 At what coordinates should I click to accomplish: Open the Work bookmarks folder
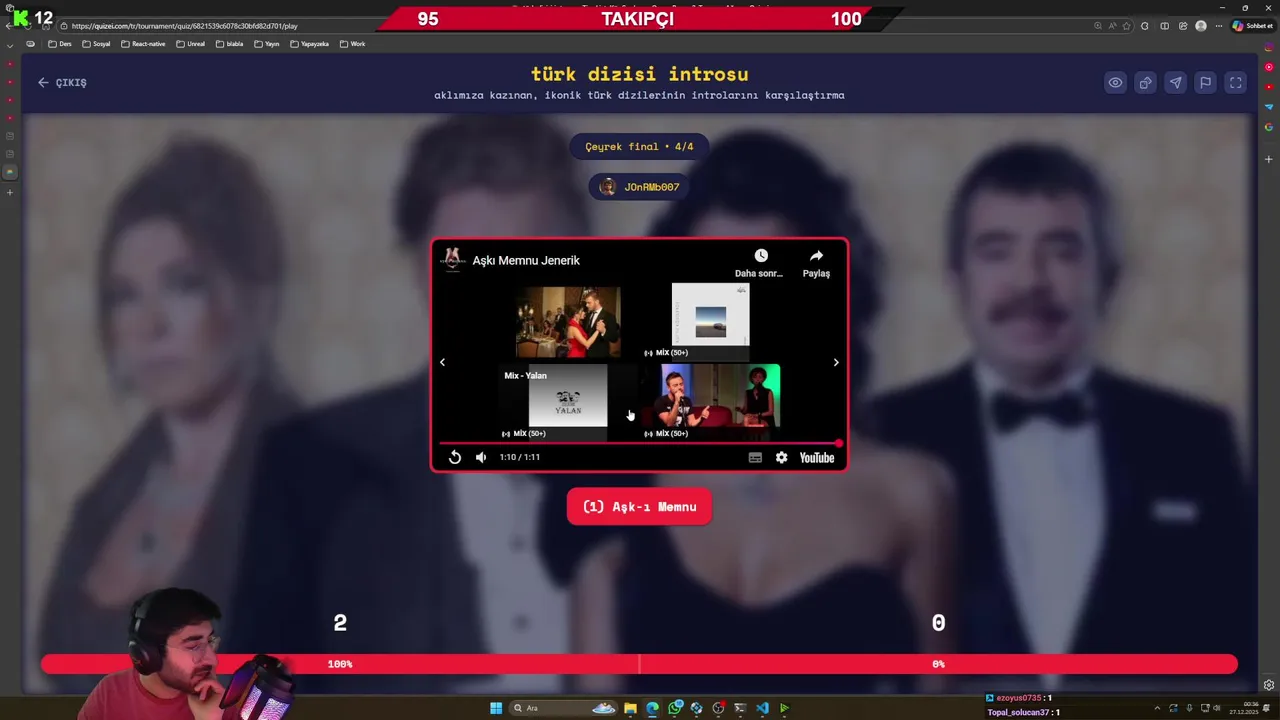352,44
